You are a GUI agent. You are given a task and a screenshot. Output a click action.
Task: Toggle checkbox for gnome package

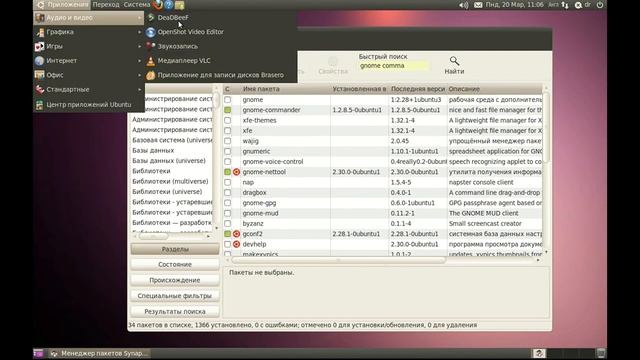click(228, 100)
